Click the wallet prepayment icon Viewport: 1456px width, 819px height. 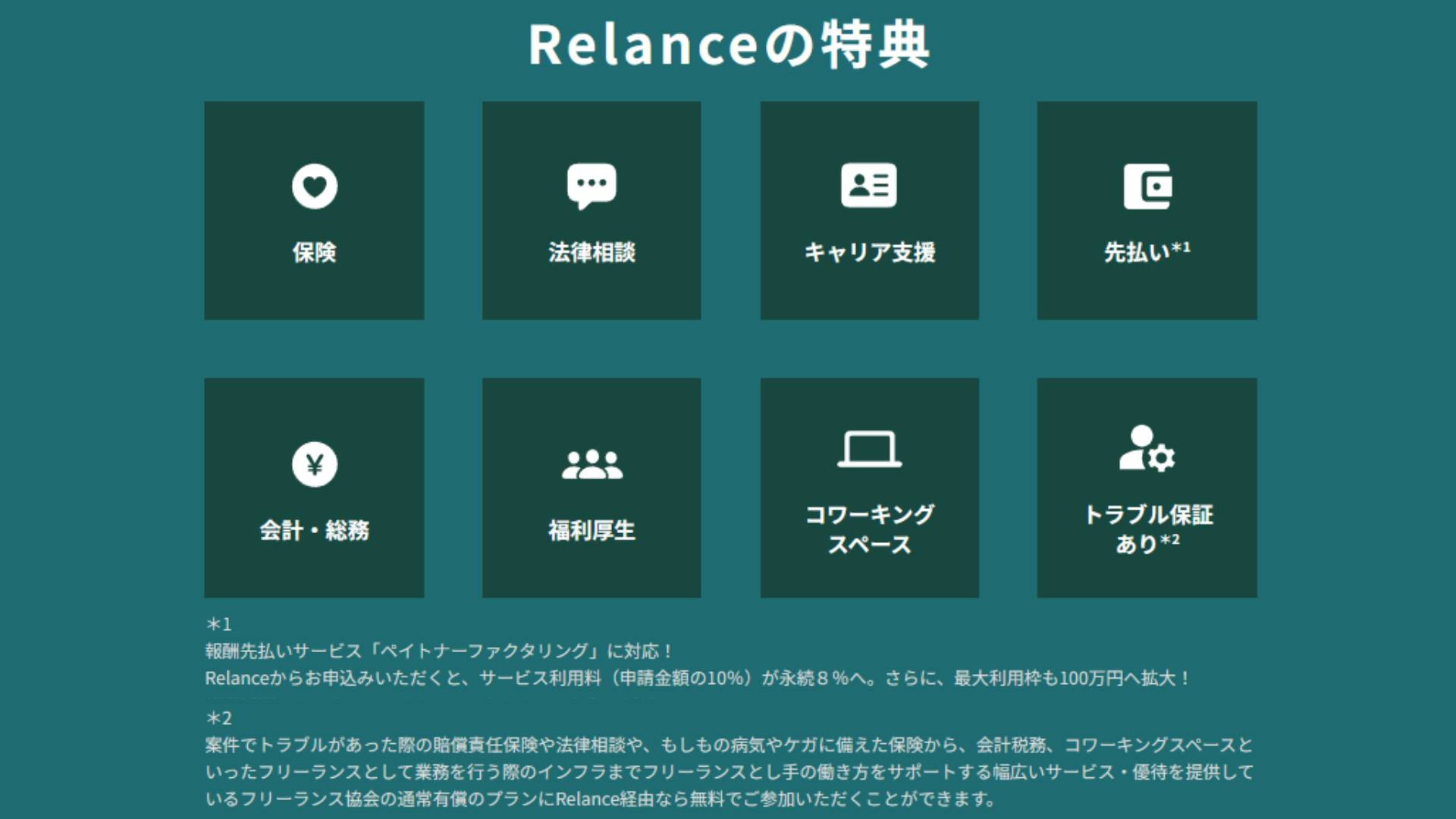tap(1147, 186)
